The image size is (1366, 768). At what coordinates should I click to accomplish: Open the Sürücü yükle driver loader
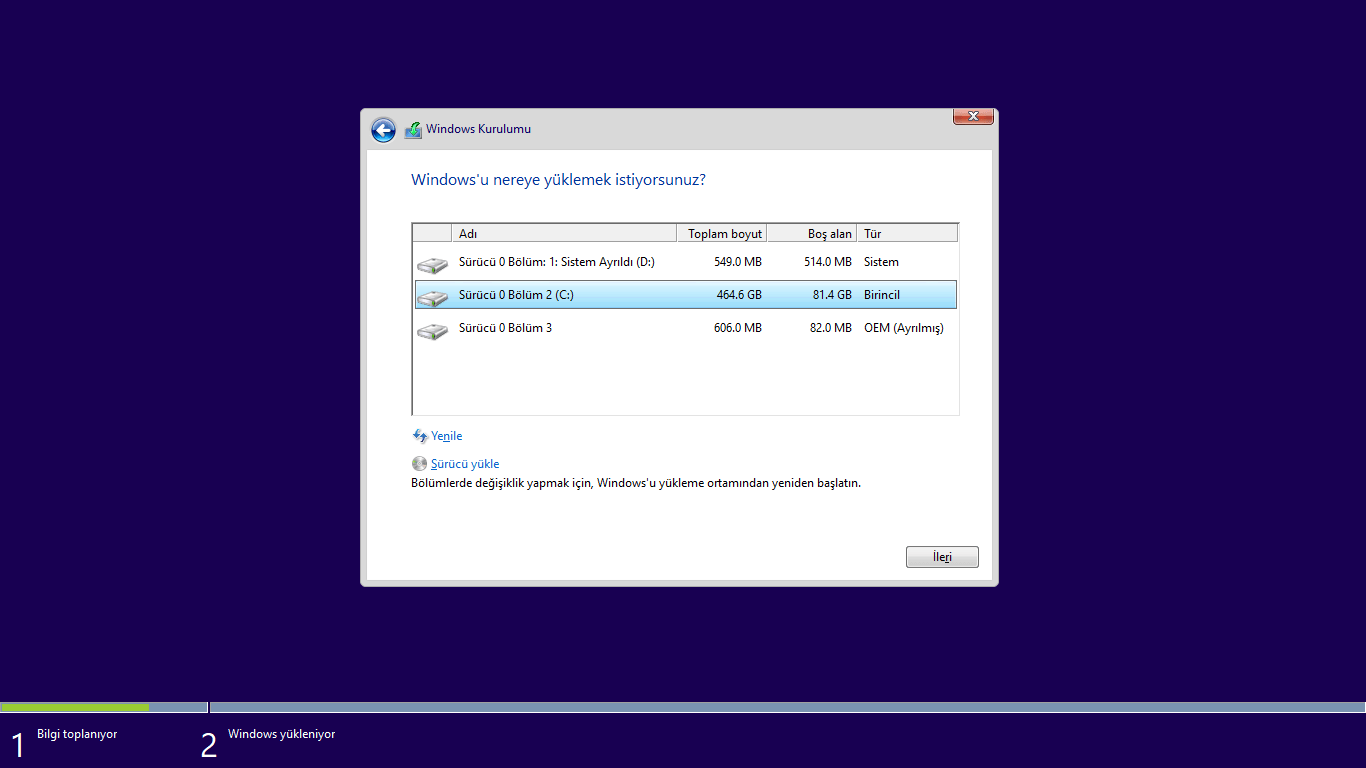[465, 464]
